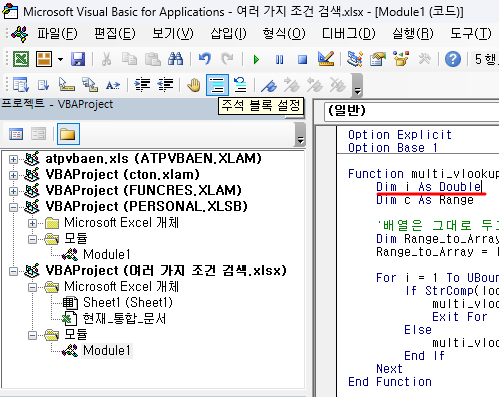
Task: Run the macro with green play button
Action: [256, 60]
